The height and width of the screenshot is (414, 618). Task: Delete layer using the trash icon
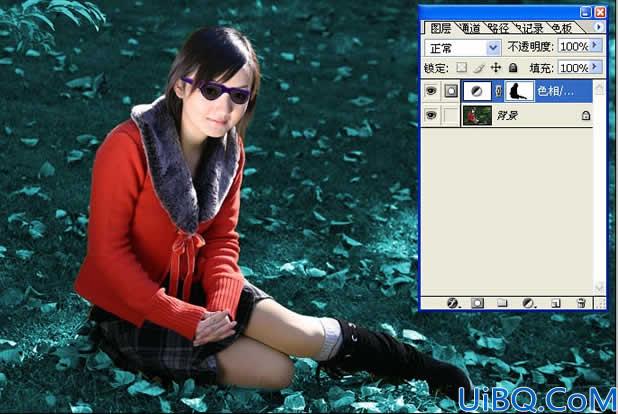click(581, 303)
